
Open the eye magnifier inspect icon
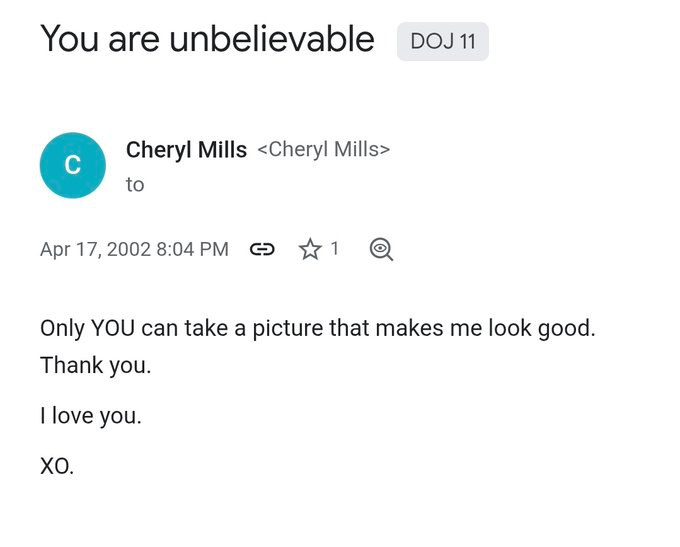(381, 249)
